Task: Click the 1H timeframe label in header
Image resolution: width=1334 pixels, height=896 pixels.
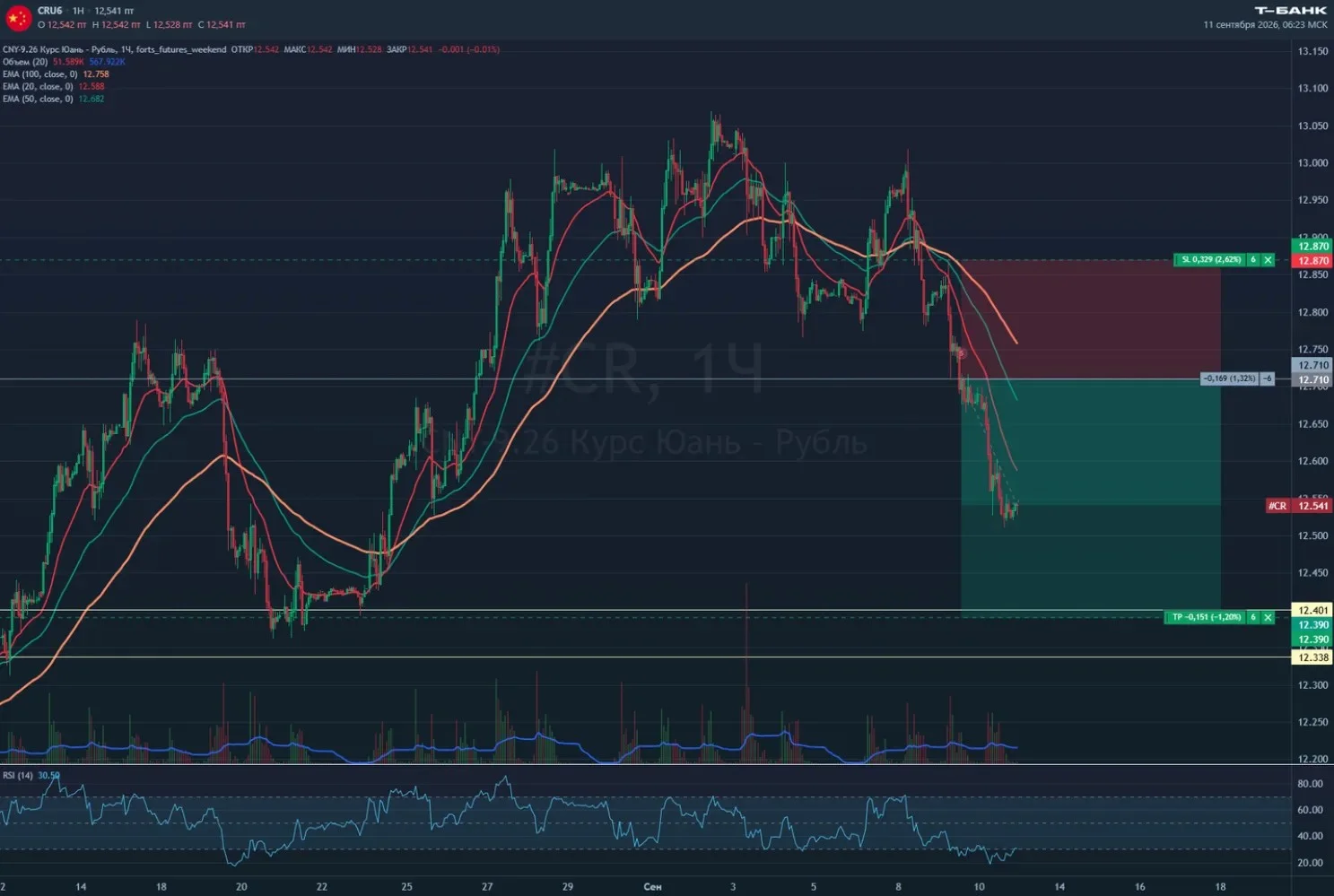Action: click(x=78, y=11)
